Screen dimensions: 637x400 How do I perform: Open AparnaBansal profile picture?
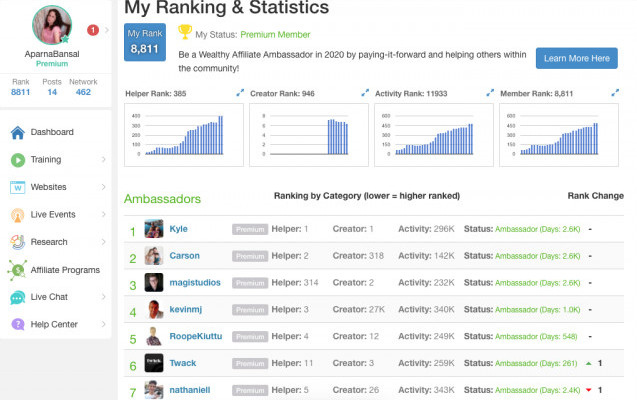(x=52, y=25)
